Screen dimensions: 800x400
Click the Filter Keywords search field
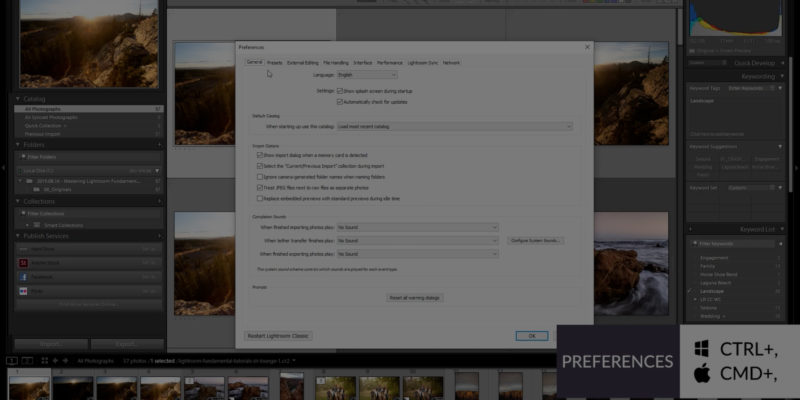click(734, 244)
